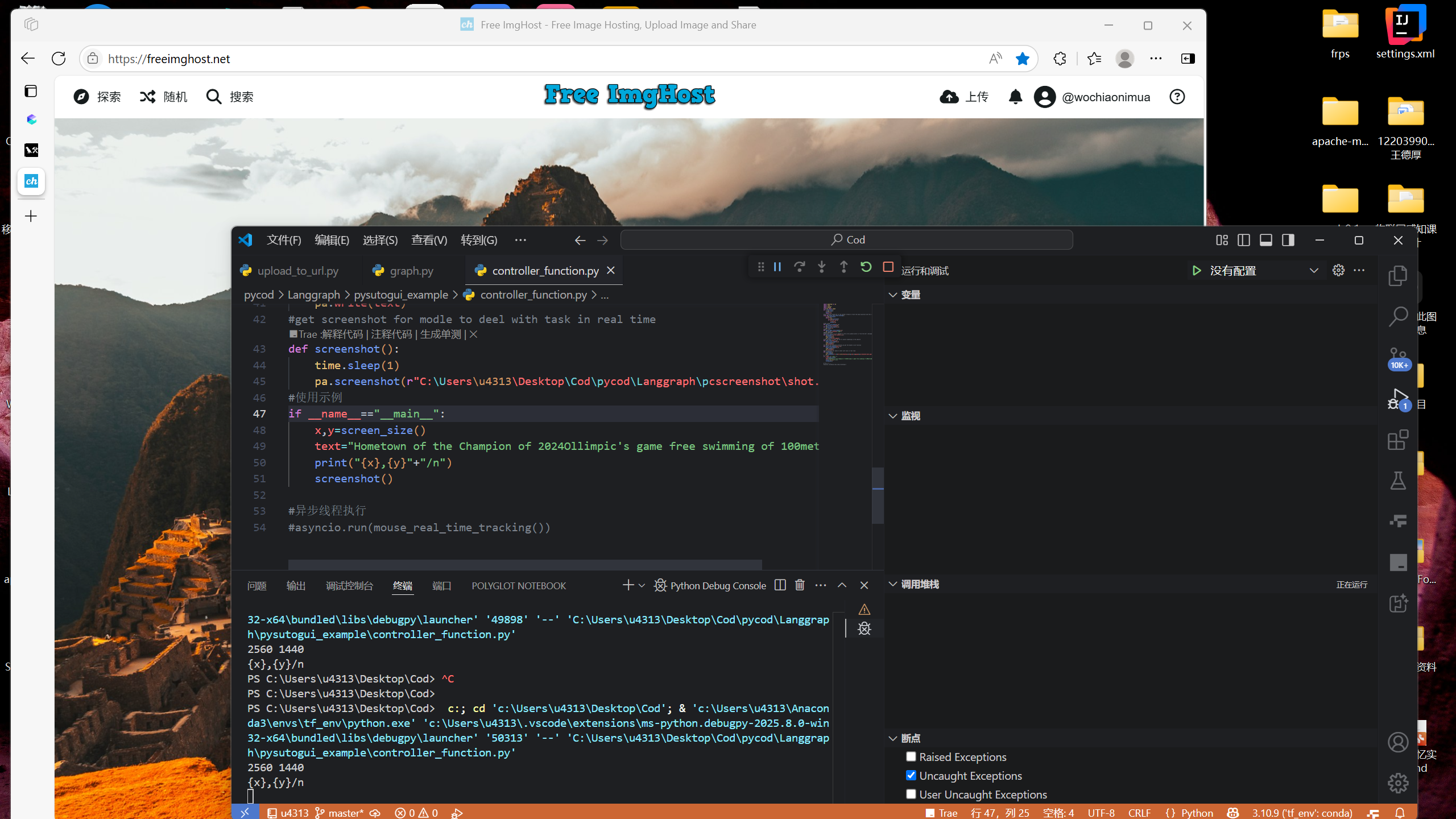The width and height of the screenshot is (1456, 819).
Task: Split the terminal panel
Action: pos(780,585)
